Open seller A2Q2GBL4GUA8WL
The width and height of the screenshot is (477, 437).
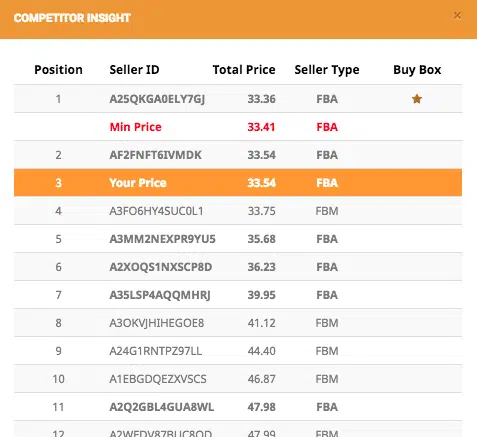162,407
